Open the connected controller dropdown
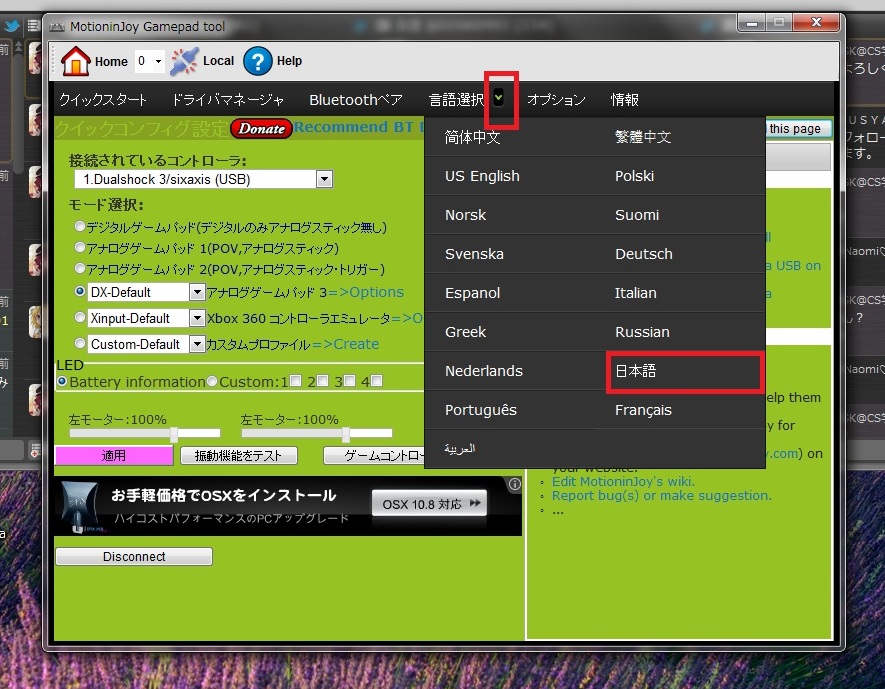Screen dimensions: 885x689 tap(324, 179)
